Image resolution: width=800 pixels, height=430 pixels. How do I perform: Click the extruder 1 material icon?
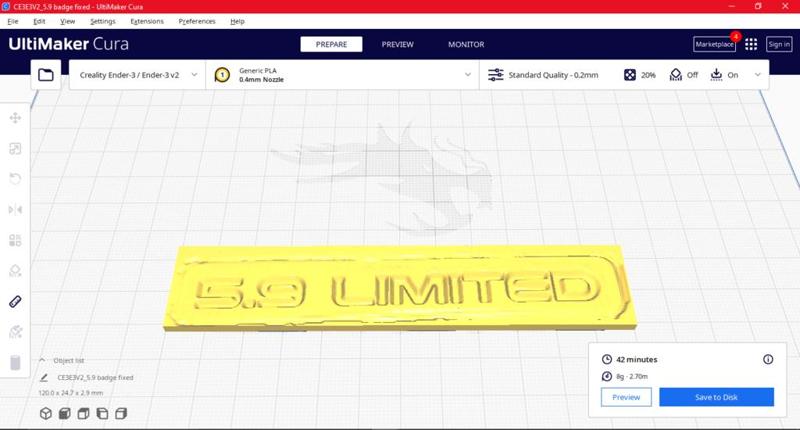pos(222,75)
